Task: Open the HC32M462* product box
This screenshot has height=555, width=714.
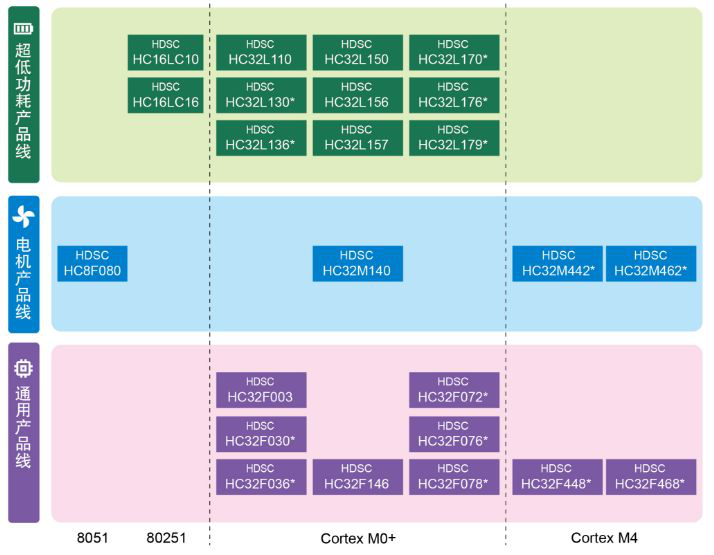Action: pyautogui.click(x=651, y=264)
